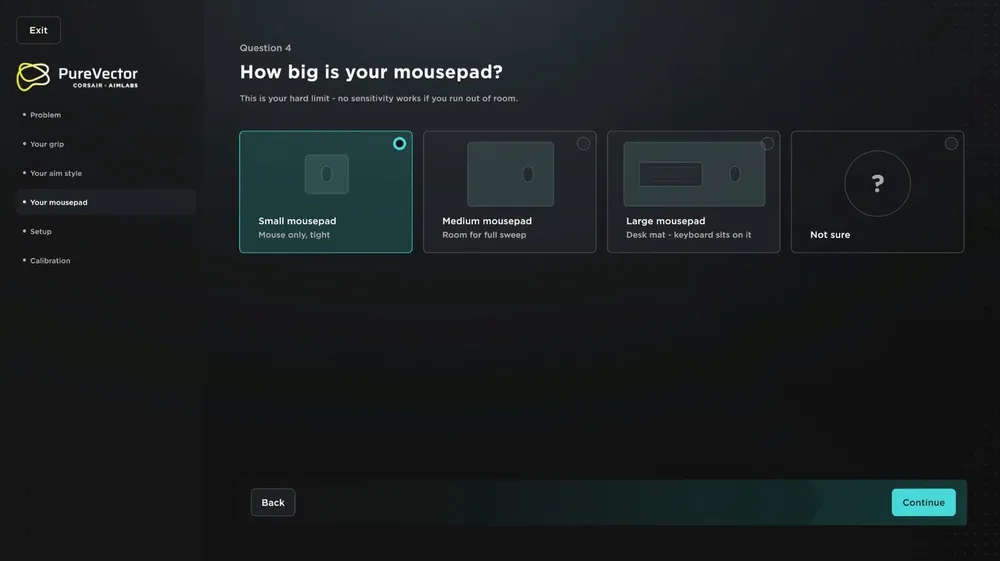
Task: Click the 'Question 4' label
Action: (265, 48)
